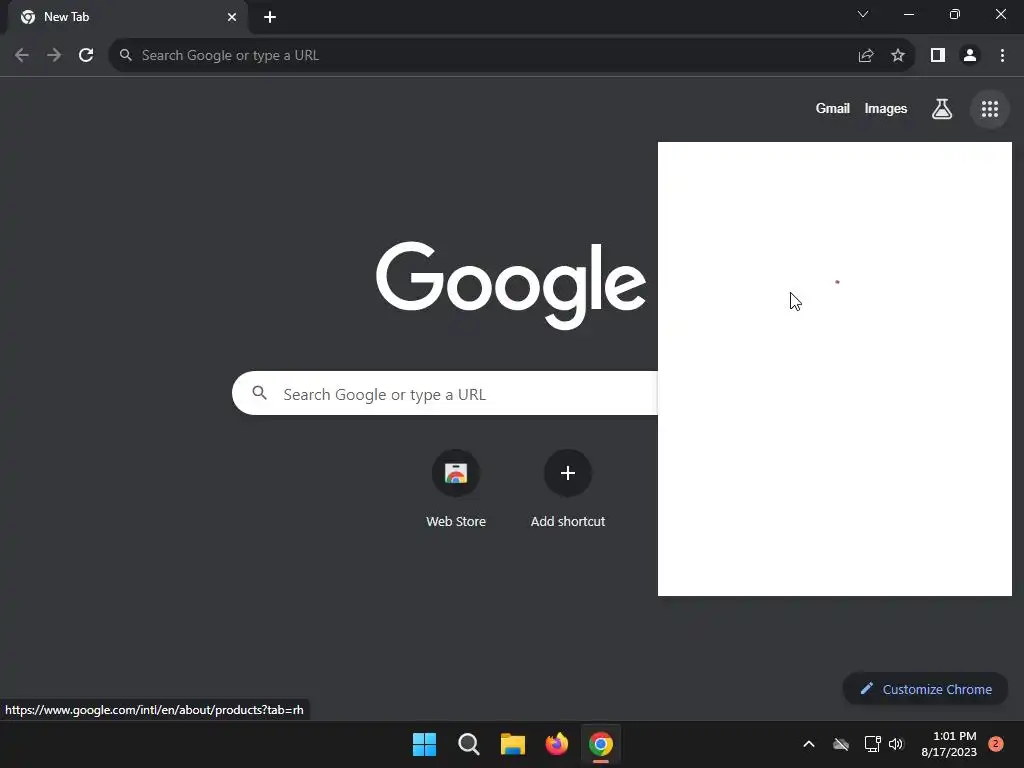Open the Web Store shortcut
The height and width of the screenshot is (768, 1024).
[456, 489]
